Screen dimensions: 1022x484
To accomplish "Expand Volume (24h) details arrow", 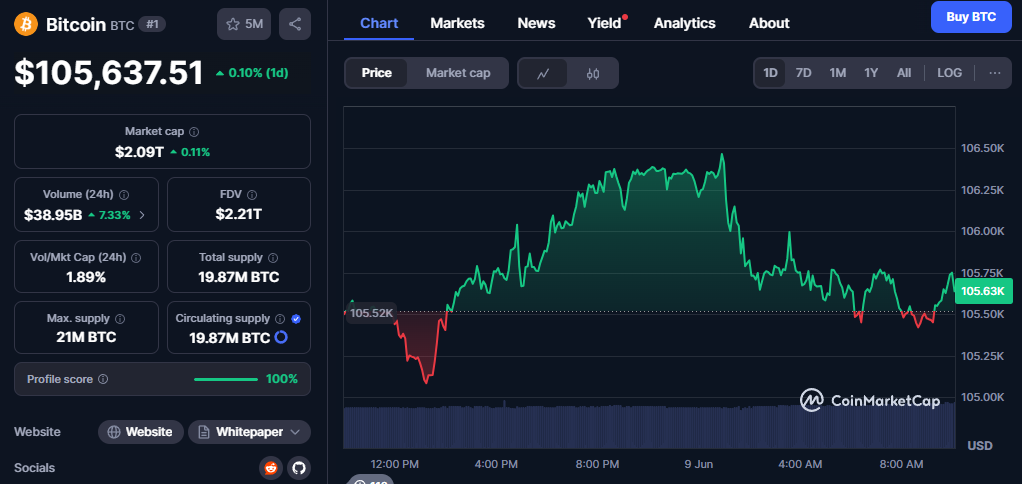I will point(143,215).
